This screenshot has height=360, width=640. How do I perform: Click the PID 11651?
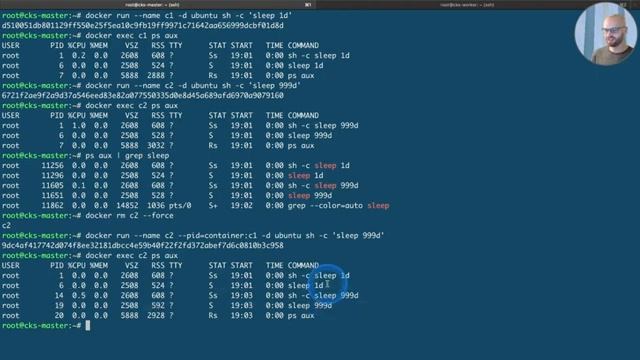(52, 196)
